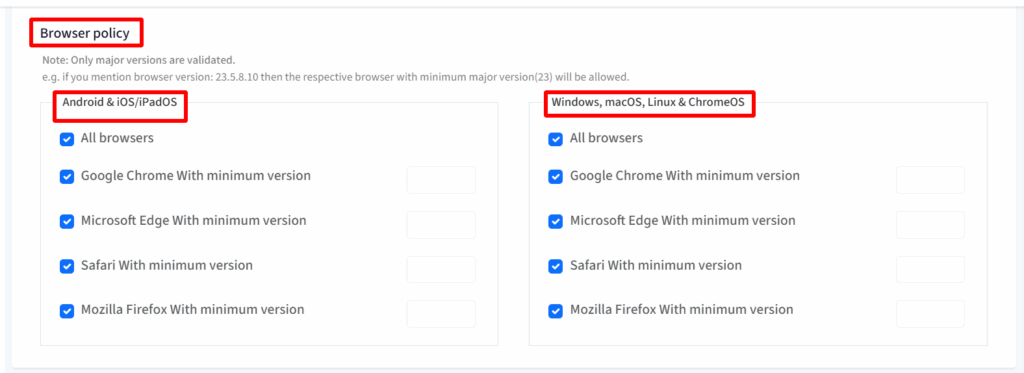Viewport: 1024px width, 373px height.
Task: Toggle Microsoft Edge checkbox under Windows, macOS section
Action: pyautogui.click(x=556, y=221)
